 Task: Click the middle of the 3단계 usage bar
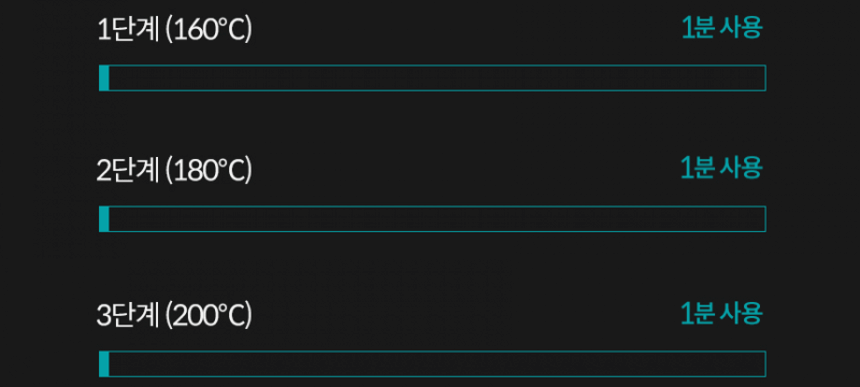(432, 363)
